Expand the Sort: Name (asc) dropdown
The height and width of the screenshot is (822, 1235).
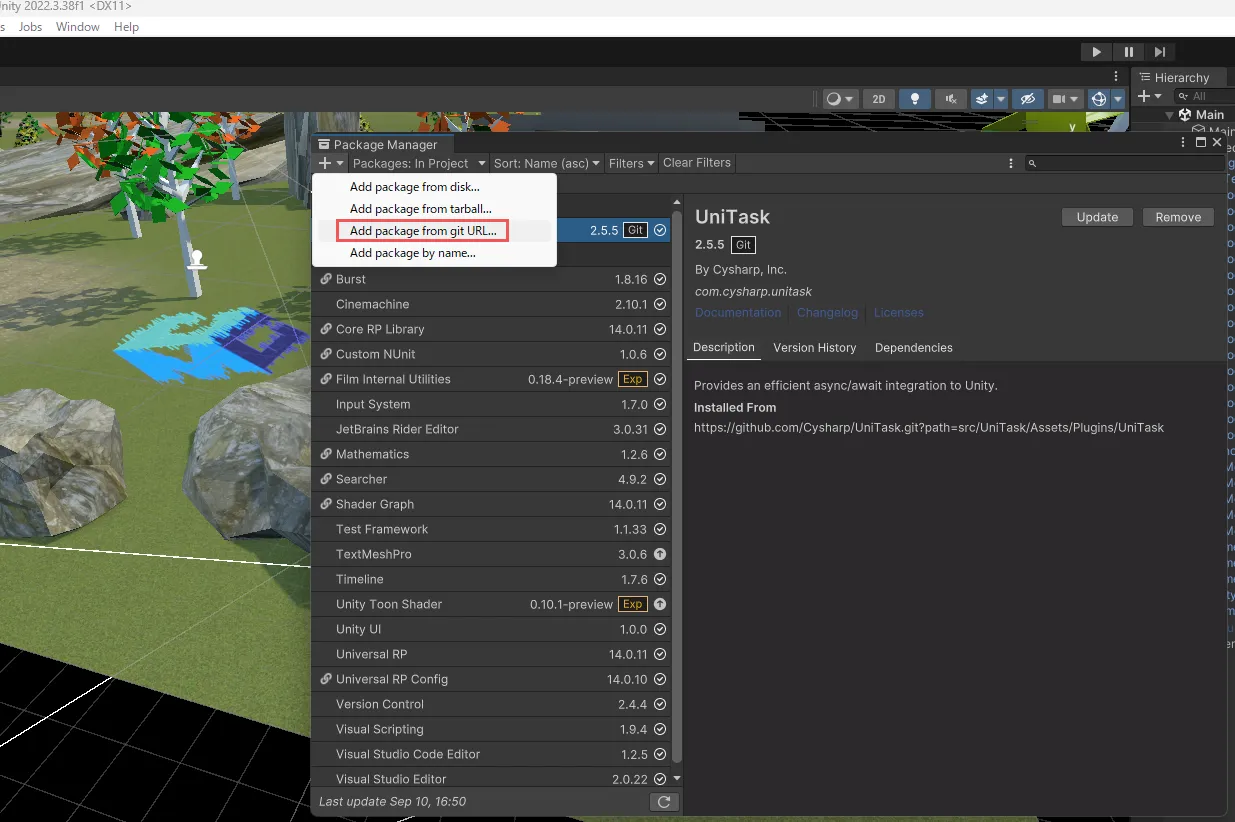[547, 163]
